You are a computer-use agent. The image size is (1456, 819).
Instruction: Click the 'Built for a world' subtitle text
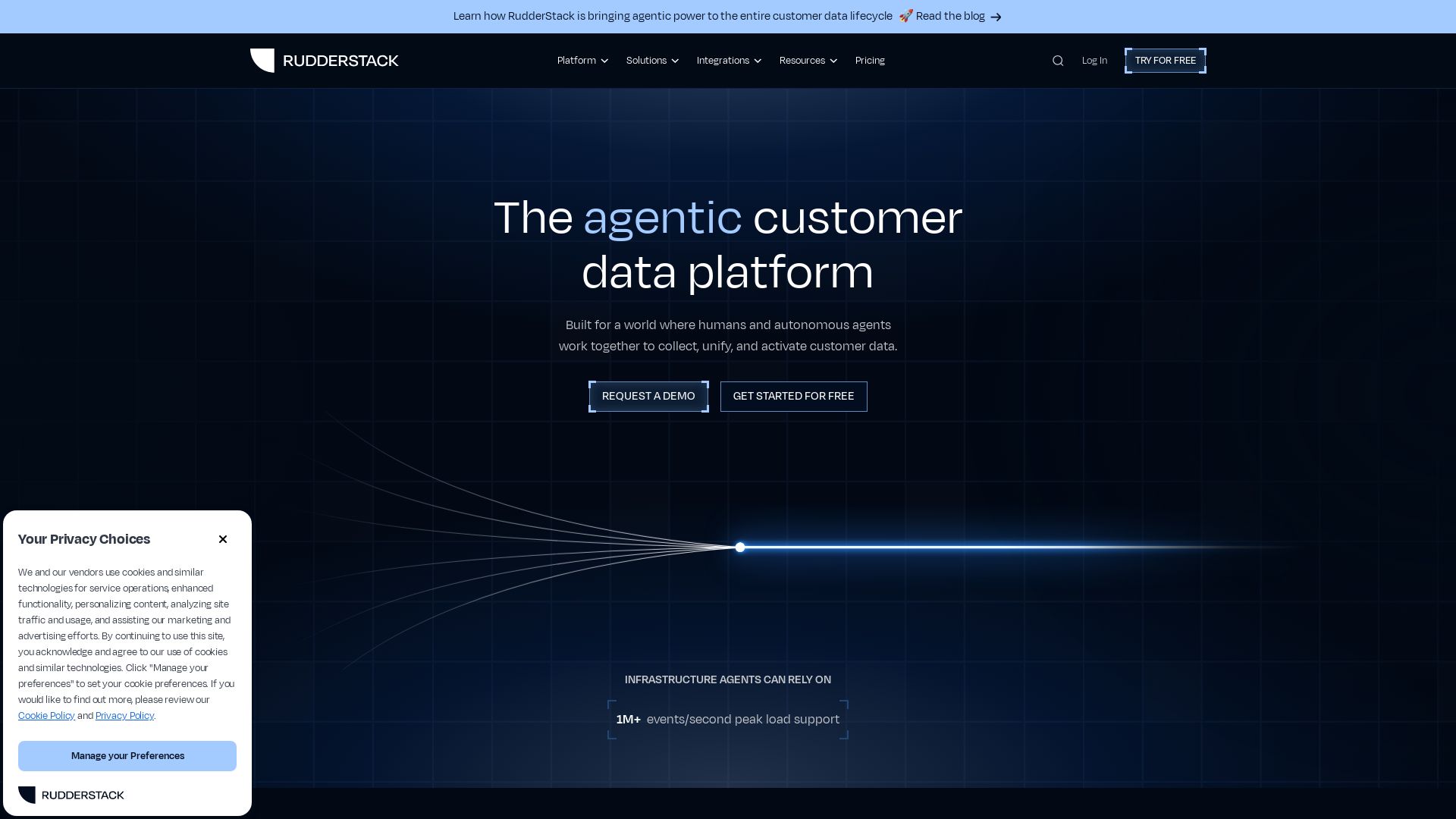point(728,335)
